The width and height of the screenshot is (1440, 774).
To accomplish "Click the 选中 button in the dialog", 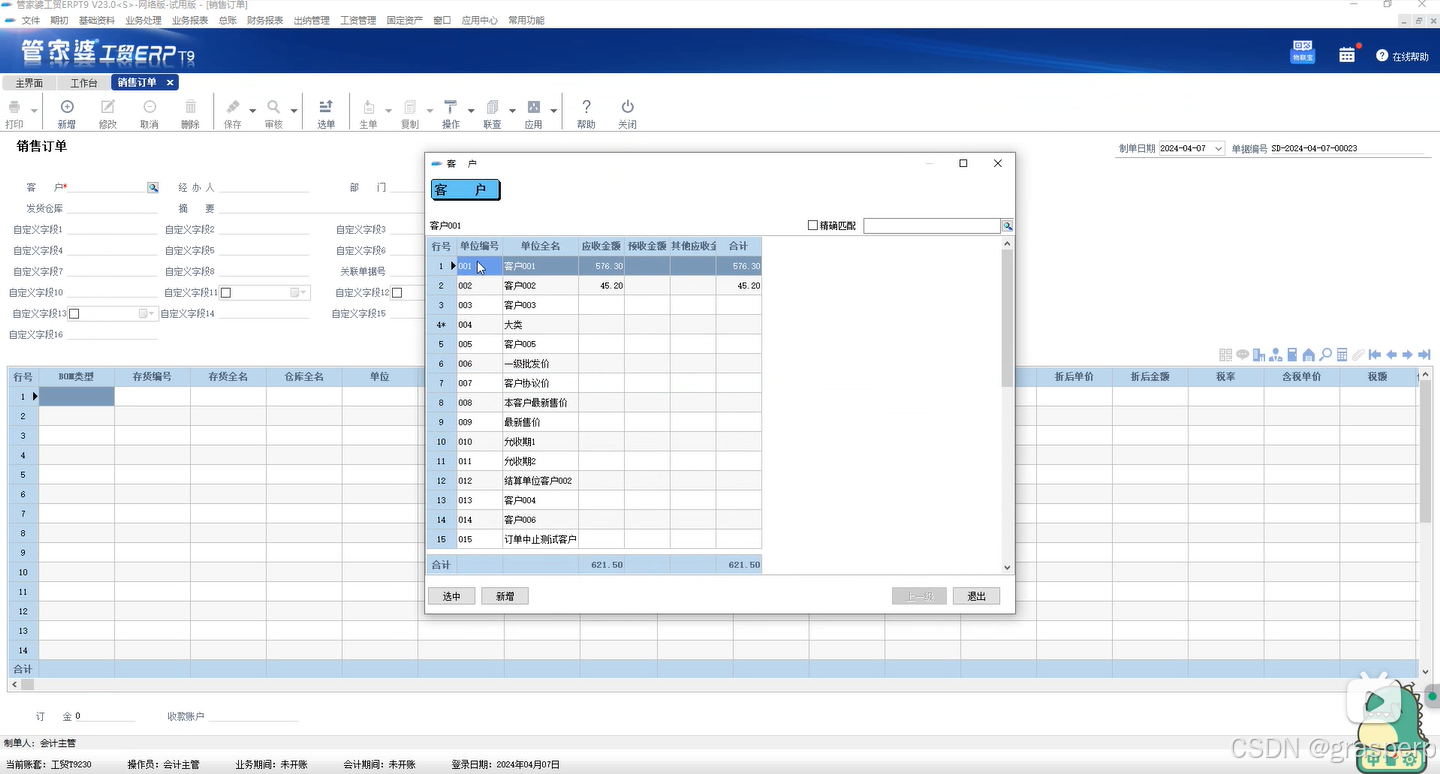I will tap(451, 596).
